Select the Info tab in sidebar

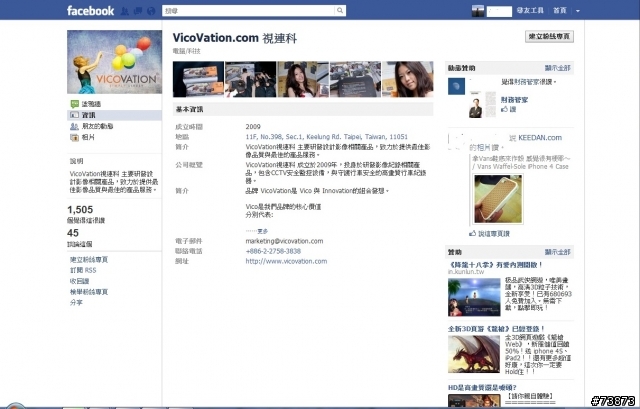coord(114,115)
